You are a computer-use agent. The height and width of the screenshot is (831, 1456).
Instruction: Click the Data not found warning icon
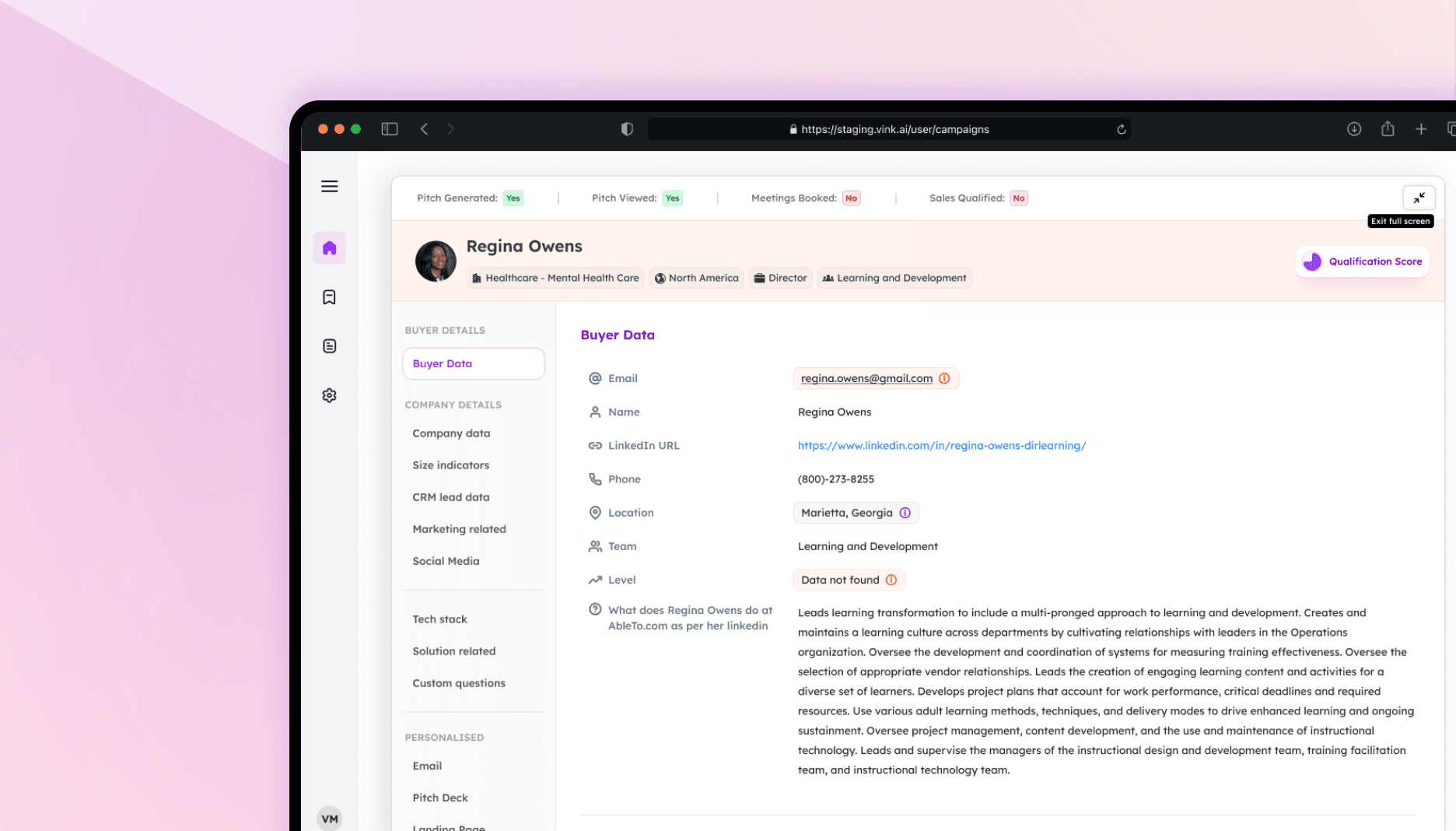[x=891, y=580]
